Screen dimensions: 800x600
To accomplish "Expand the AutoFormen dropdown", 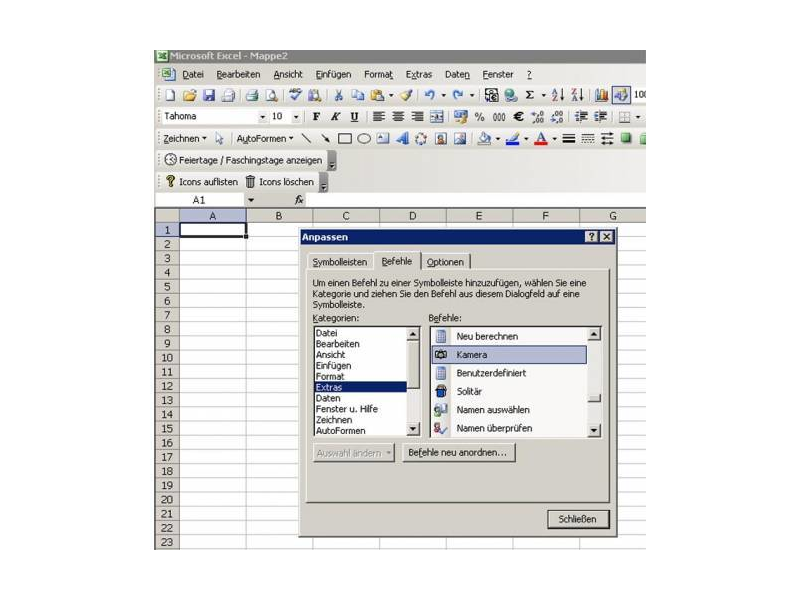I will (265, 138).
